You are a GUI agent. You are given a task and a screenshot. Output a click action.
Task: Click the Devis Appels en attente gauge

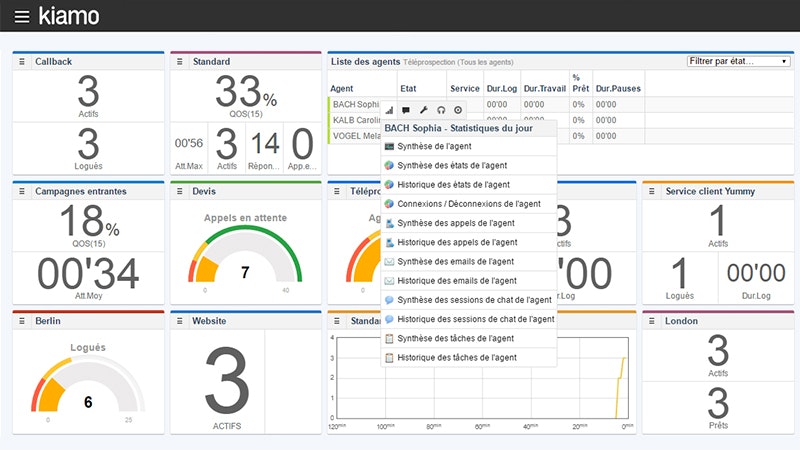[x=245, y=254]
